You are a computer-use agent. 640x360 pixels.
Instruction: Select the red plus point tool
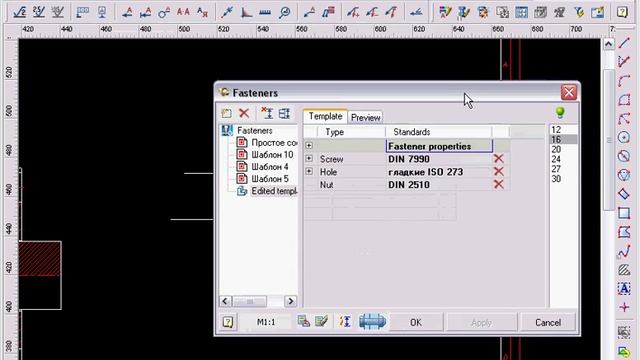click(624, 307)
